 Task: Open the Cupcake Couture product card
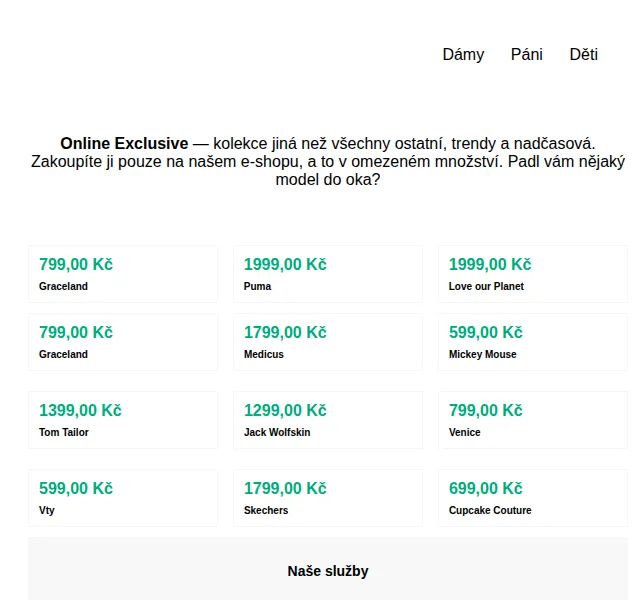533,498
